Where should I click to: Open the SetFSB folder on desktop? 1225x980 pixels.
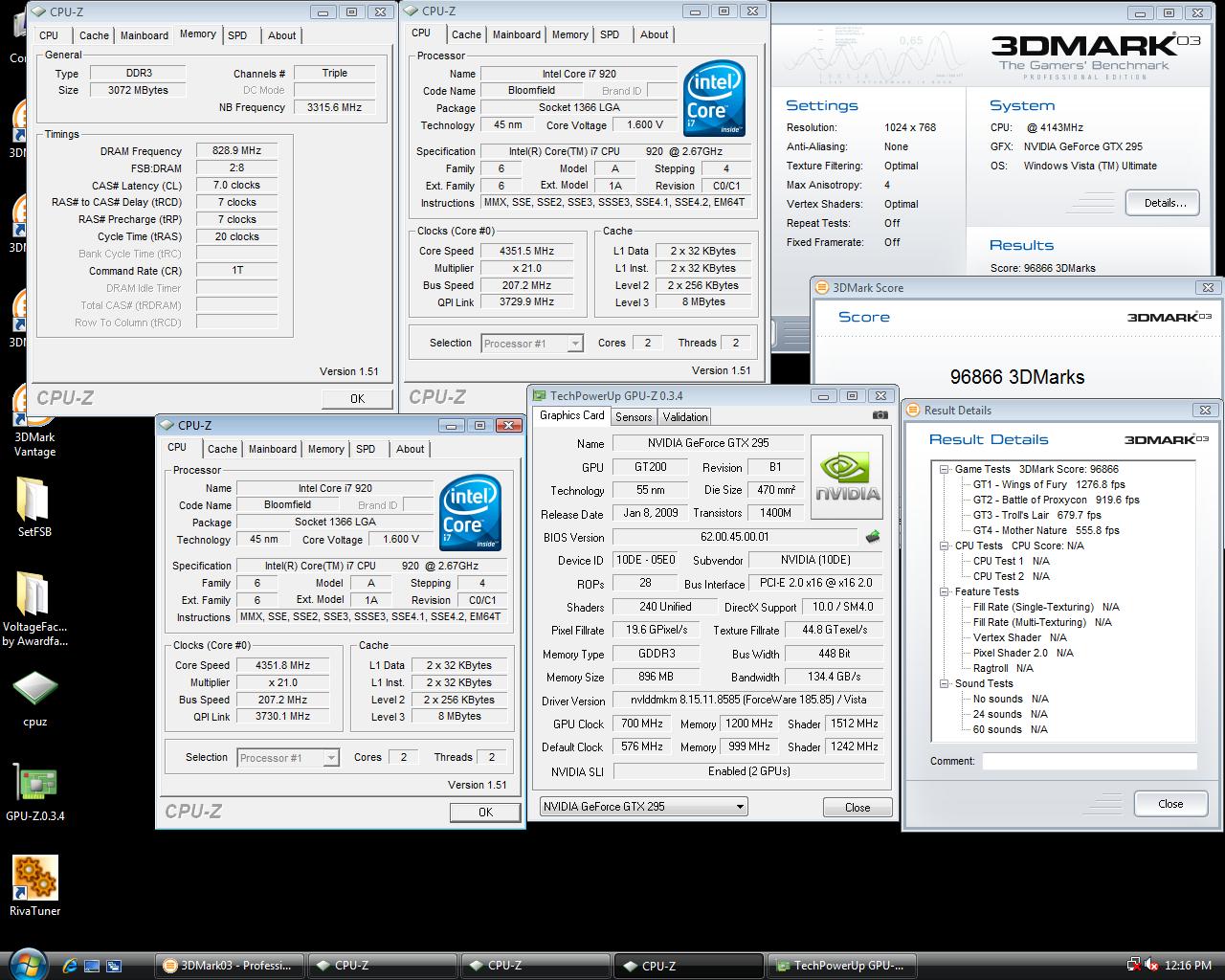34,504
